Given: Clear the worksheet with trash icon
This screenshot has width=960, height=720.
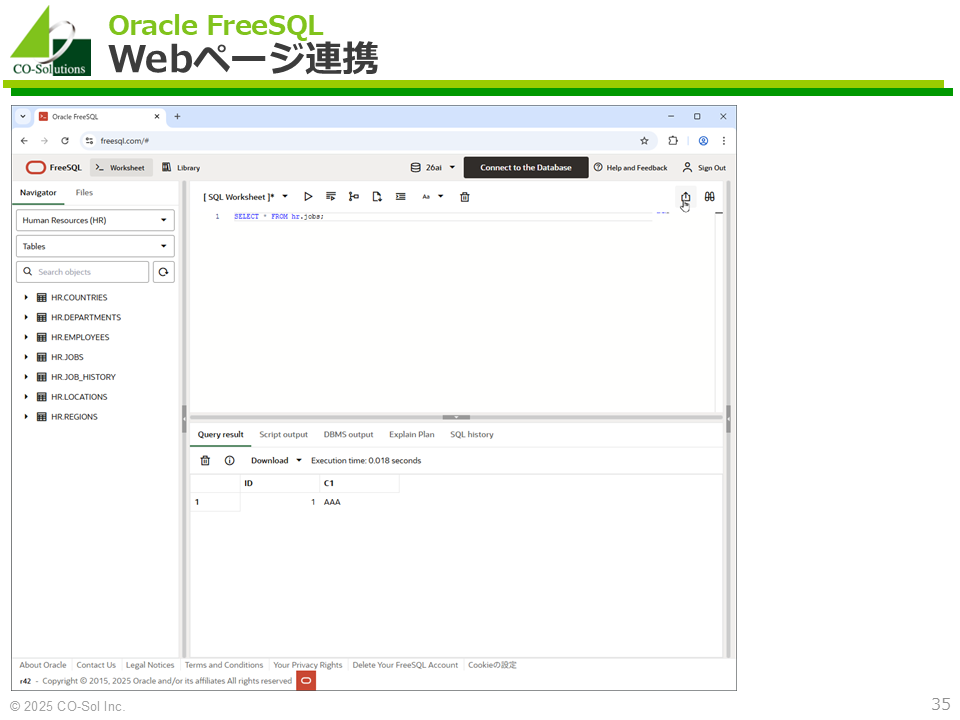Looking at the screenshot, I should pyautogui.click(x=465, y=197).
